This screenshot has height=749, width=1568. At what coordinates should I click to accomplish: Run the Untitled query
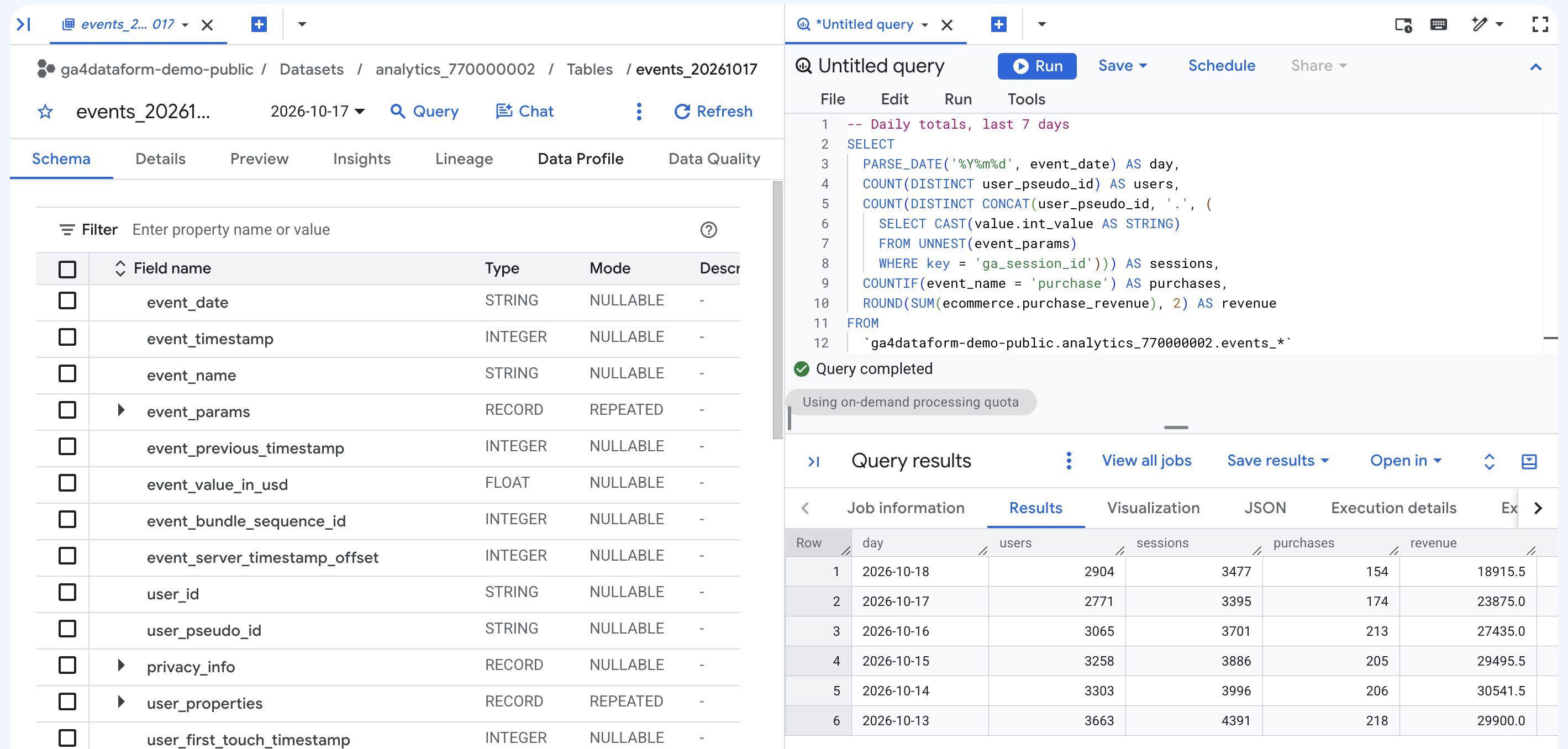coord(1036,66)
